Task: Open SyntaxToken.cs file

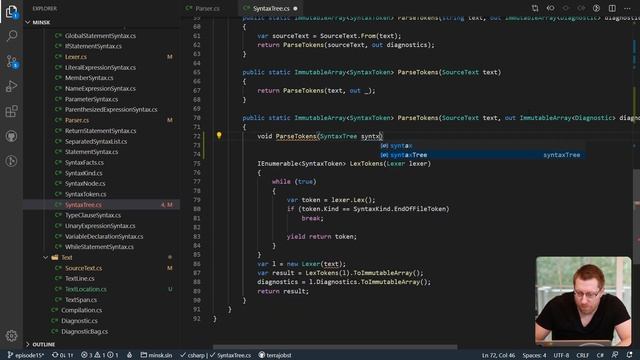Action: 85,194
